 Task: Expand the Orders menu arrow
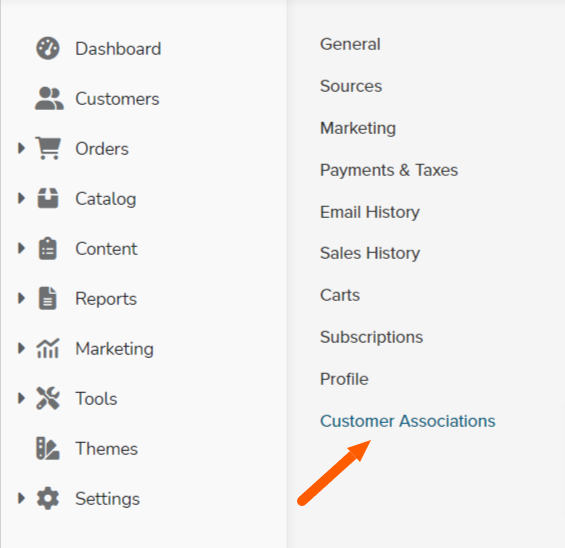click(21, 148)
